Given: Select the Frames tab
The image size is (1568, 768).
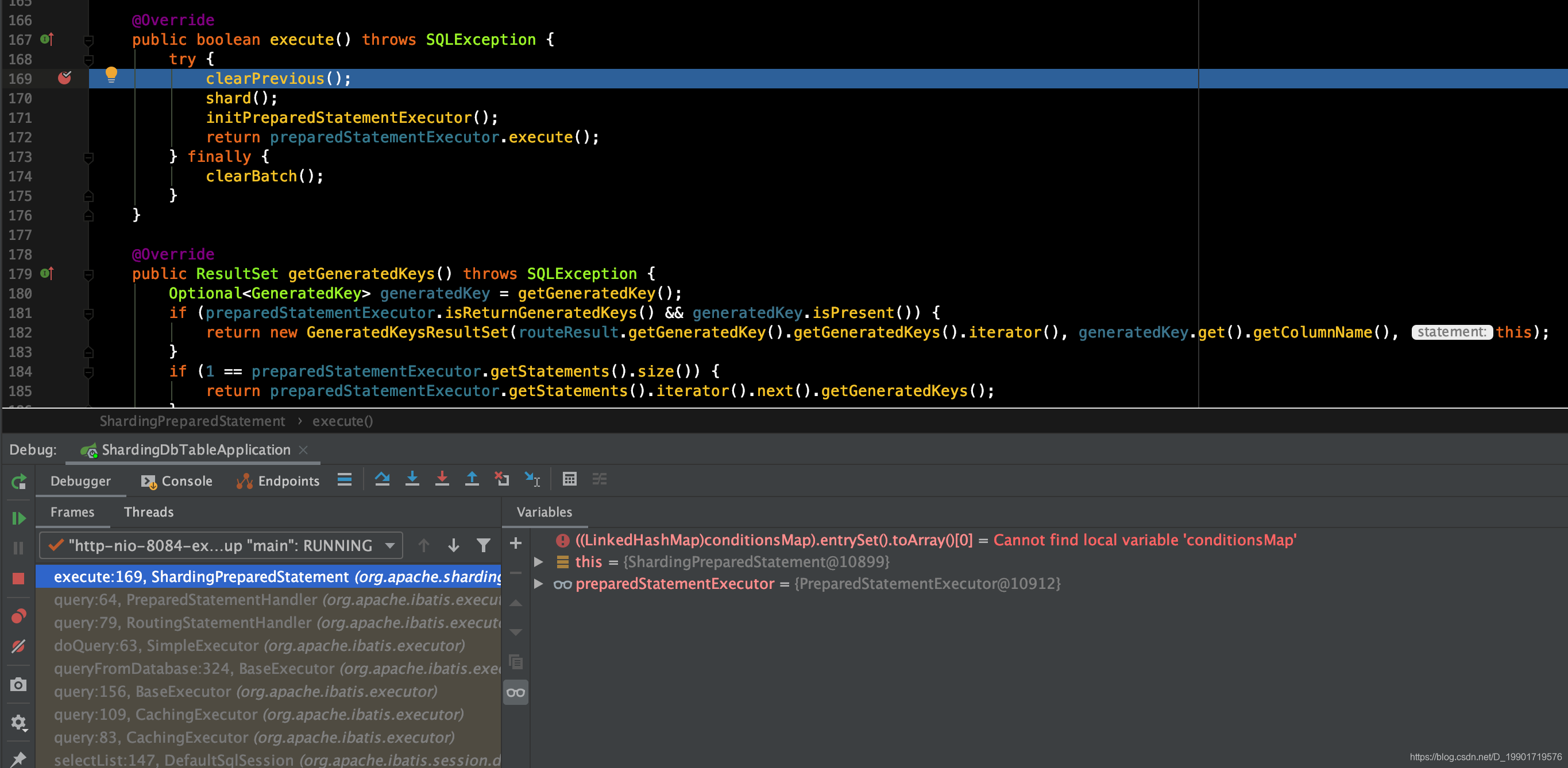Looking at the screenshot, I should click(x=72, y=512).
